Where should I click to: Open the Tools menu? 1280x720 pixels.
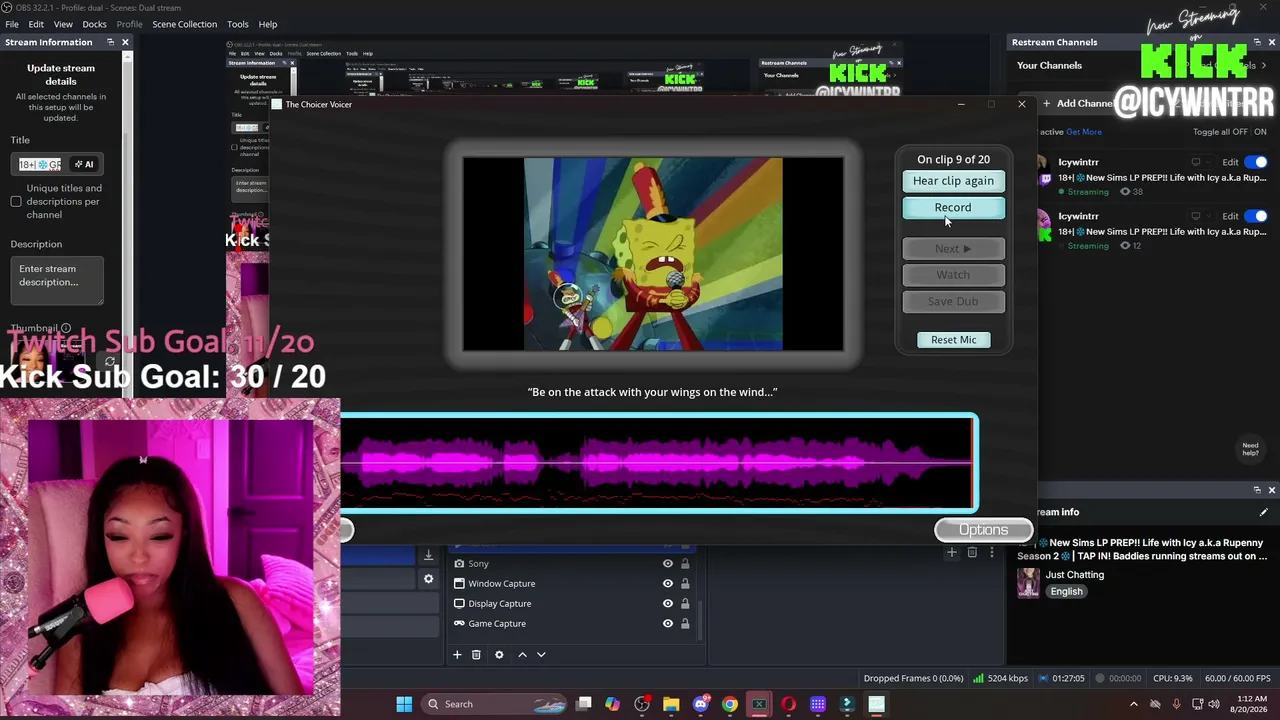point(238,24)
